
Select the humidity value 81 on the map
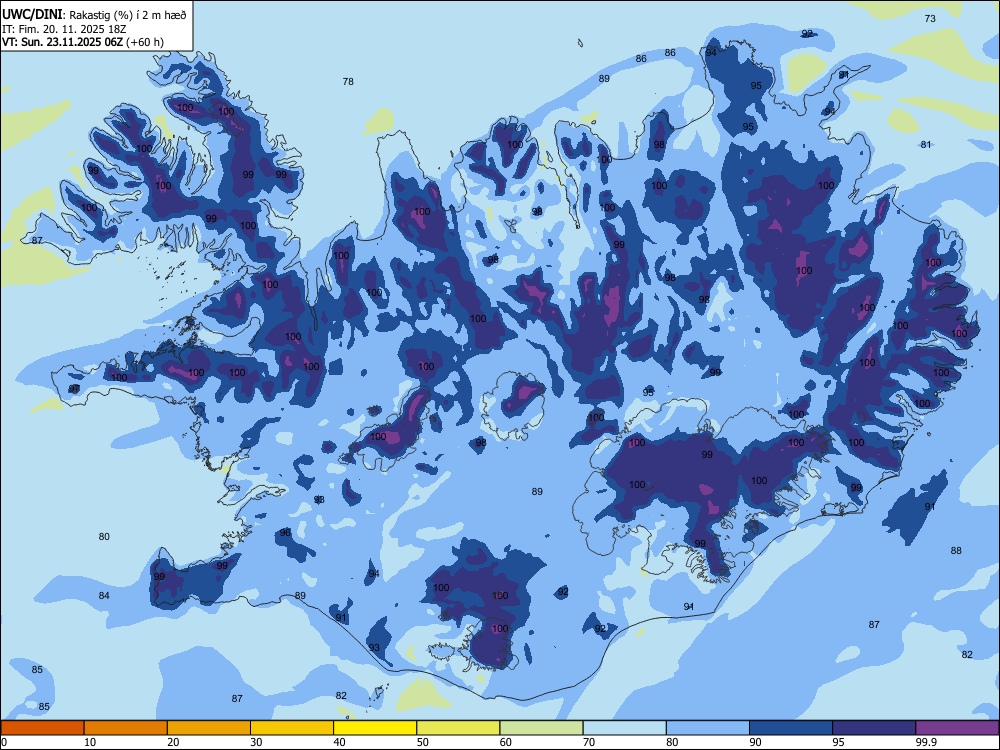[x=926, y=145]
